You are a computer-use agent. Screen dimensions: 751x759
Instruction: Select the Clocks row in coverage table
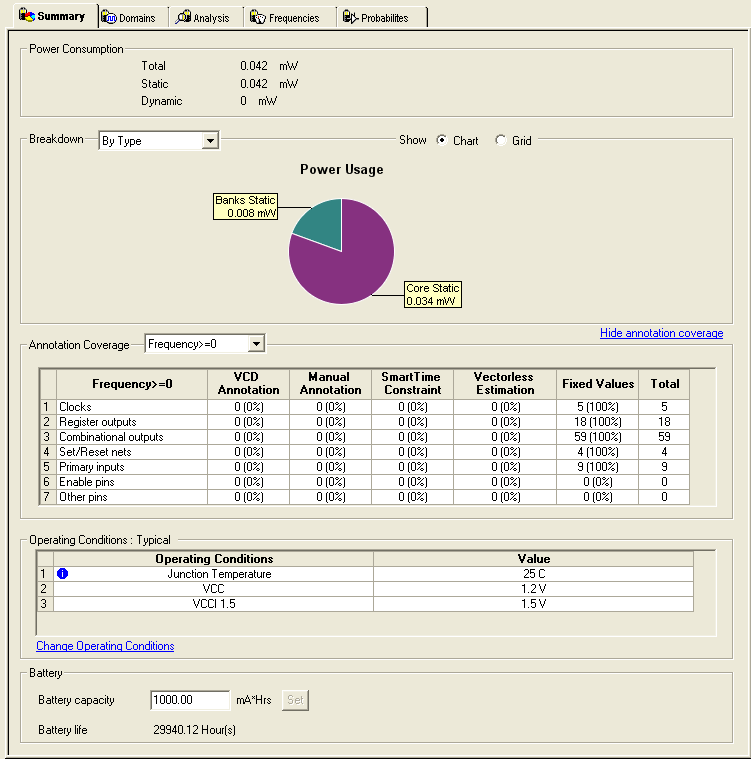tap(76, 407)
